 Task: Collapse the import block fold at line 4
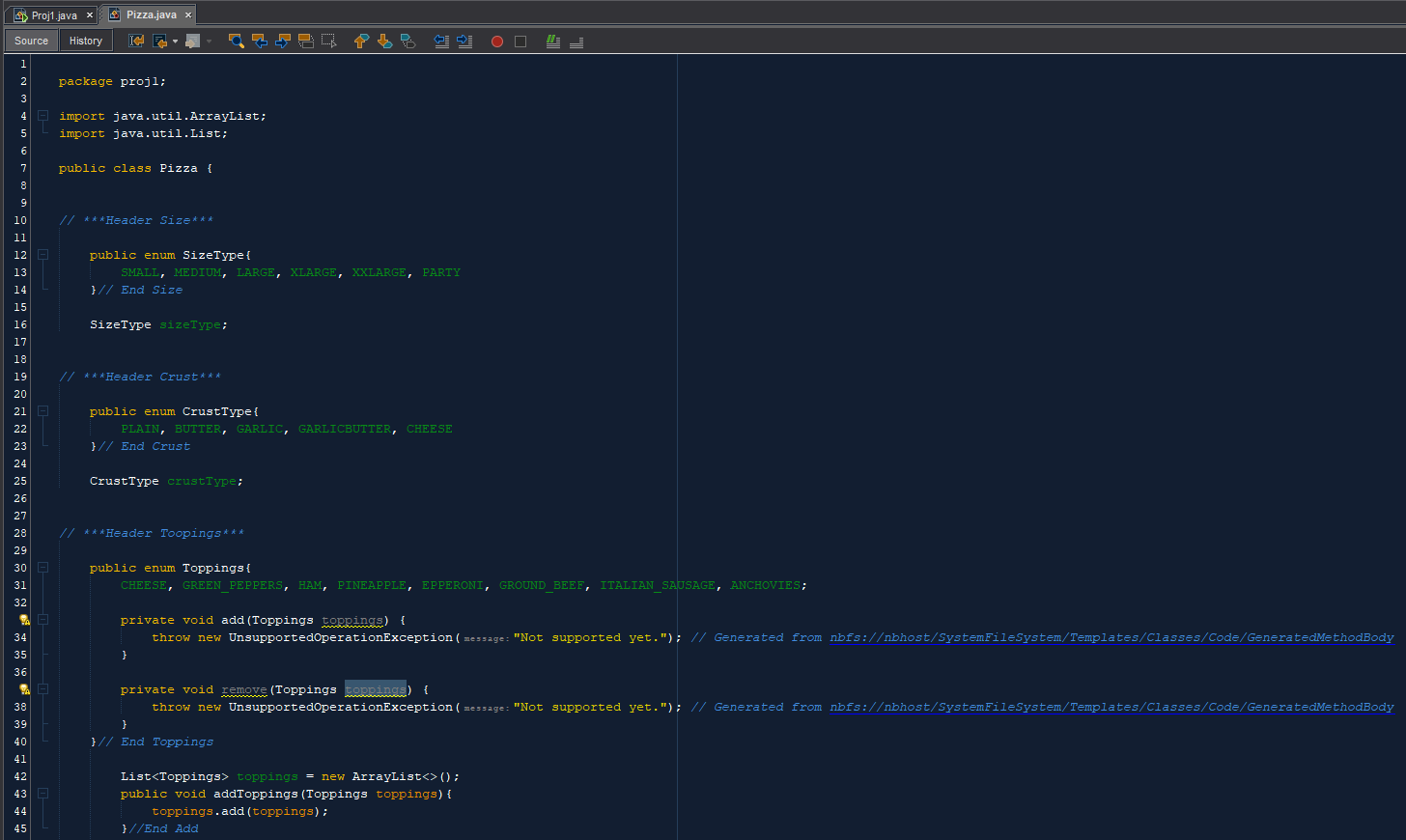coord(42,116)
